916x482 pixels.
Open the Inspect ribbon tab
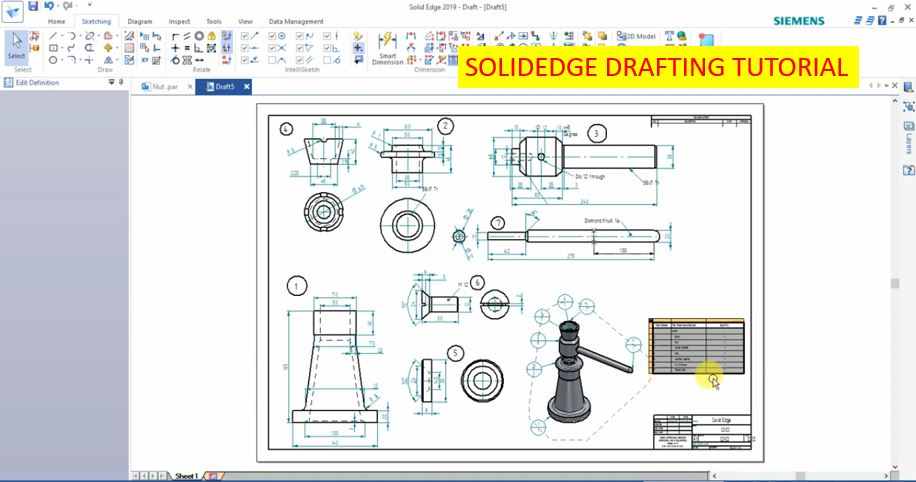coord(179,21)
